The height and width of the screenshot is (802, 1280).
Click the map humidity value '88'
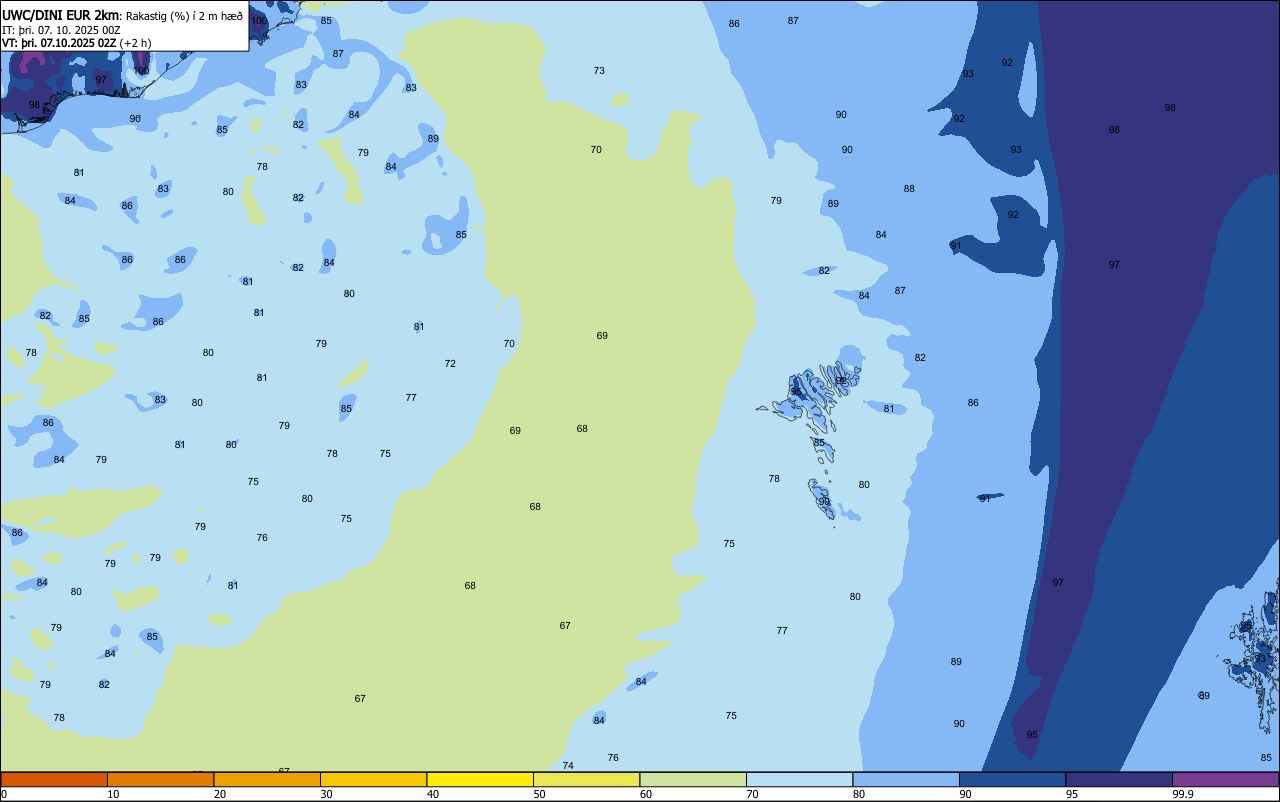909,189
